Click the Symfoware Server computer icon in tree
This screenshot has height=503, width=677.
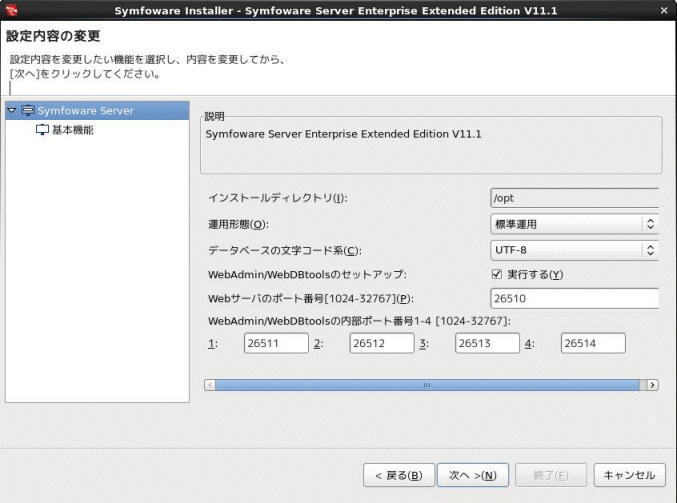click(x=28, y=111)
